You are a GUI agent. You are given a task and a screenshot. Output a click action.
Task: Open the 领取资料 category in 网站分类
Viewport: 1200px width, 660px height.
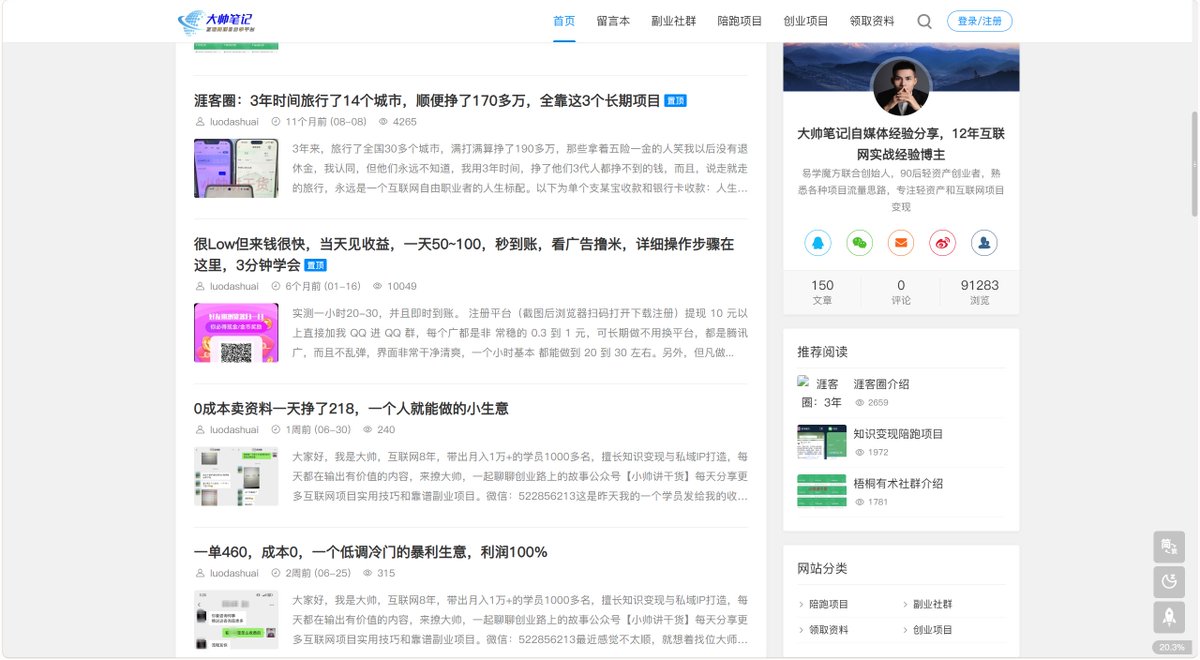pyautogui.click(x=828, y=630)
